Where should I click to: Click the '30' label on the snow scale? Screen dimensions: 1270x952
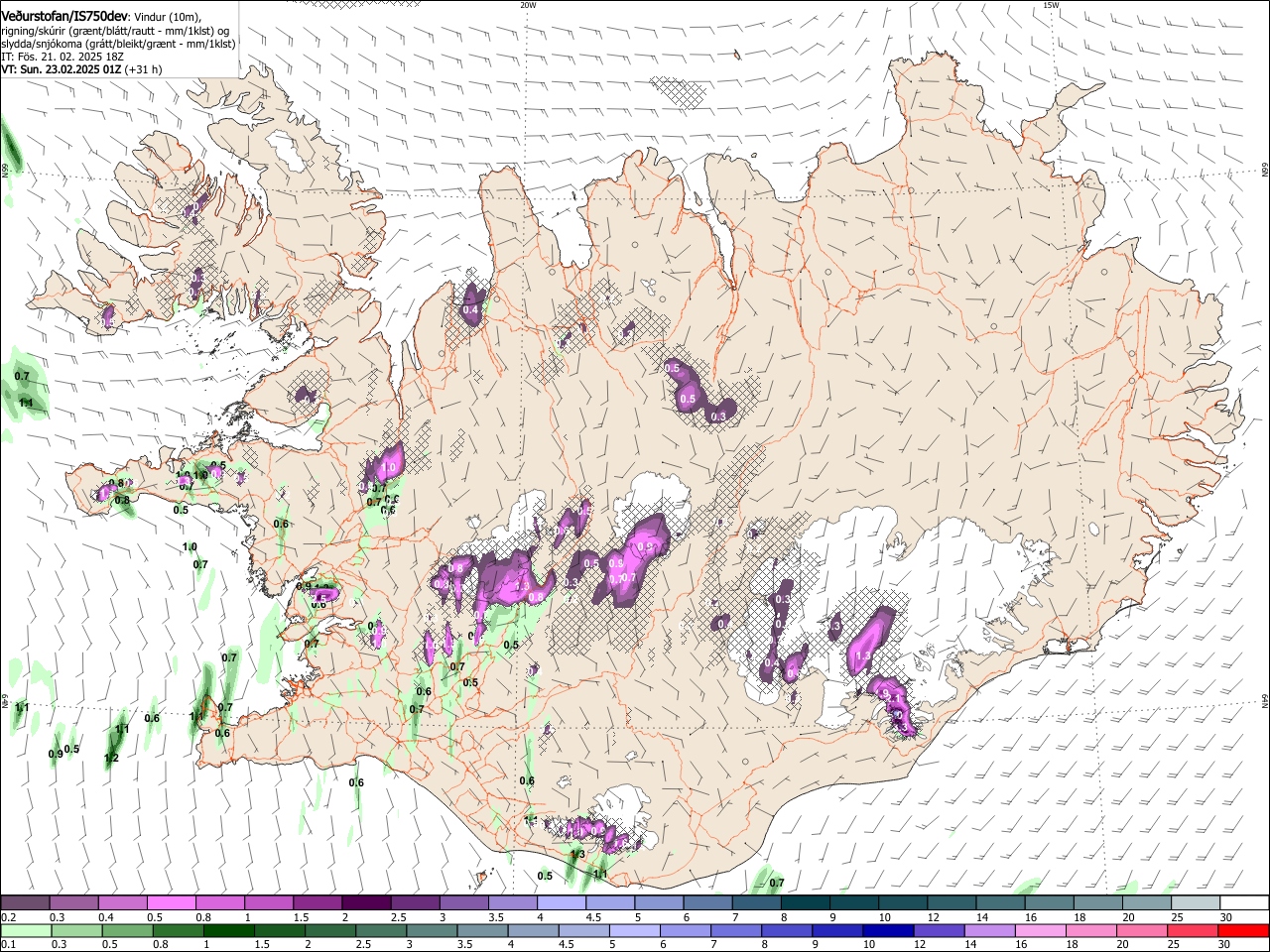click(1225, 917)
